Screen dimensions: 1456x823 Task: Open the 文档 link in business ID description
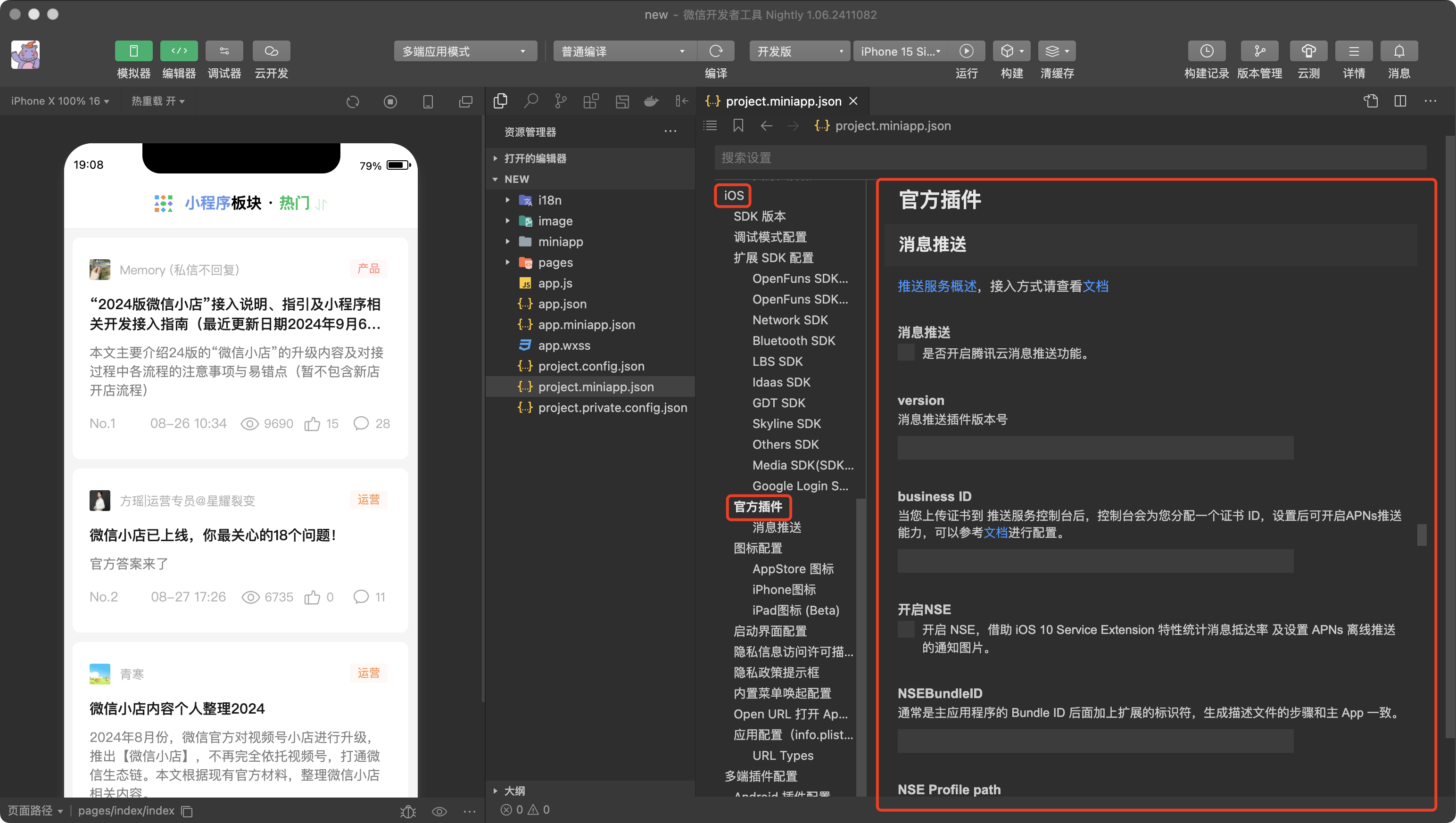click(x=995, y=533)
